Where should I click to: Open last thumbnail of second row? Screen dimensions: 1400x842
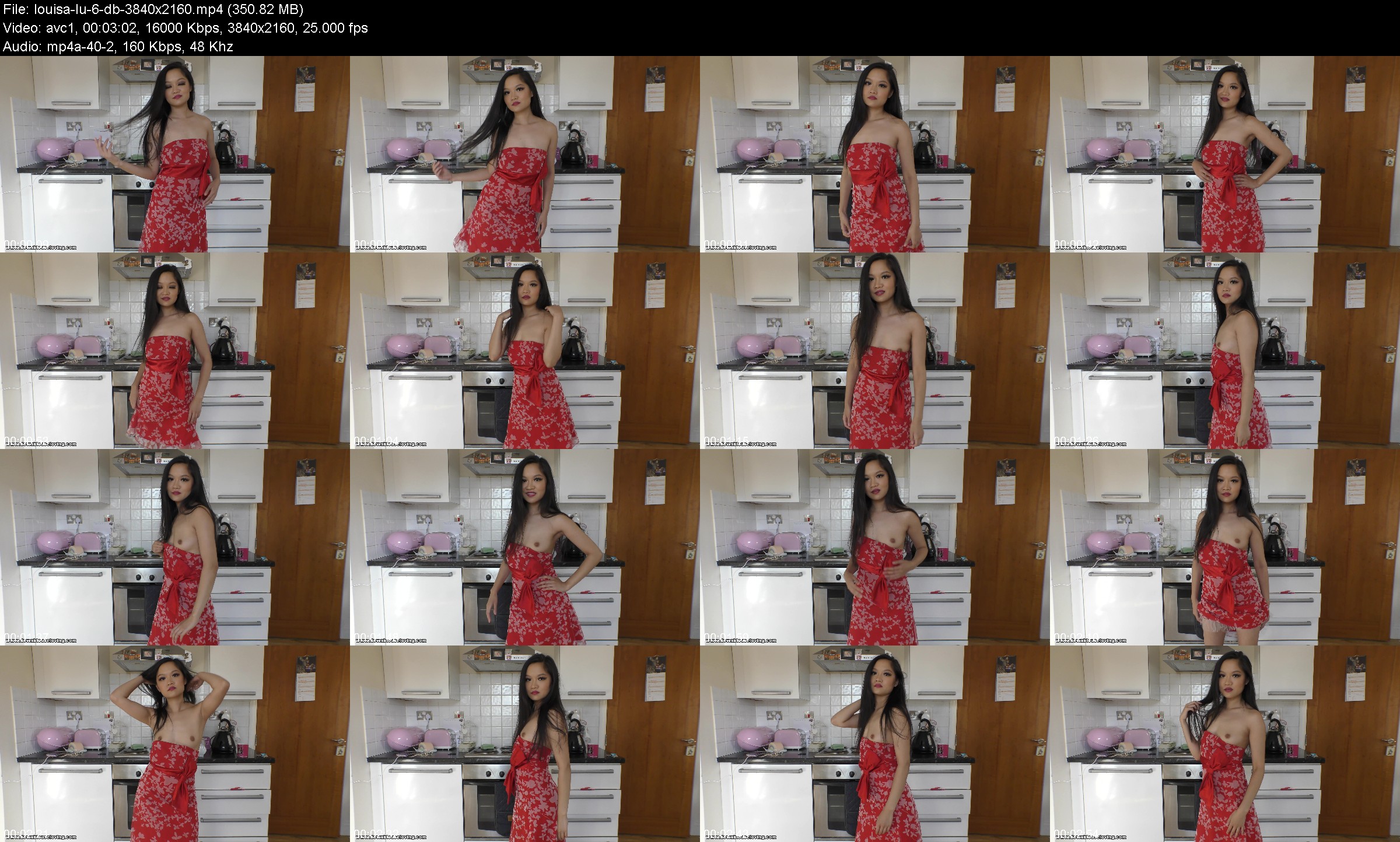pos(1225,350)
